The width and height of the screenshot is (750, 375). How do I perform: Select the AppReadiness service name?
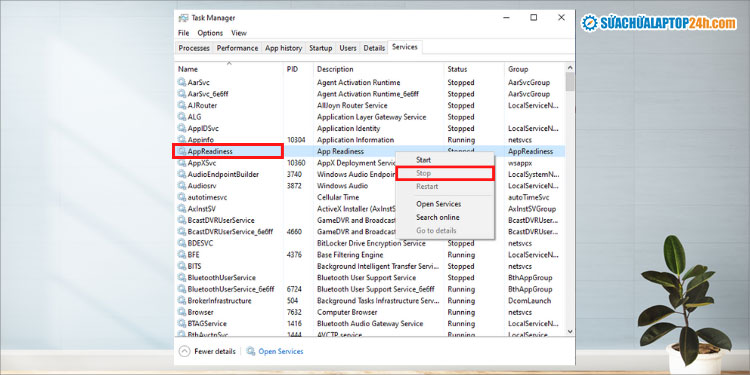(x=210, y=151)
